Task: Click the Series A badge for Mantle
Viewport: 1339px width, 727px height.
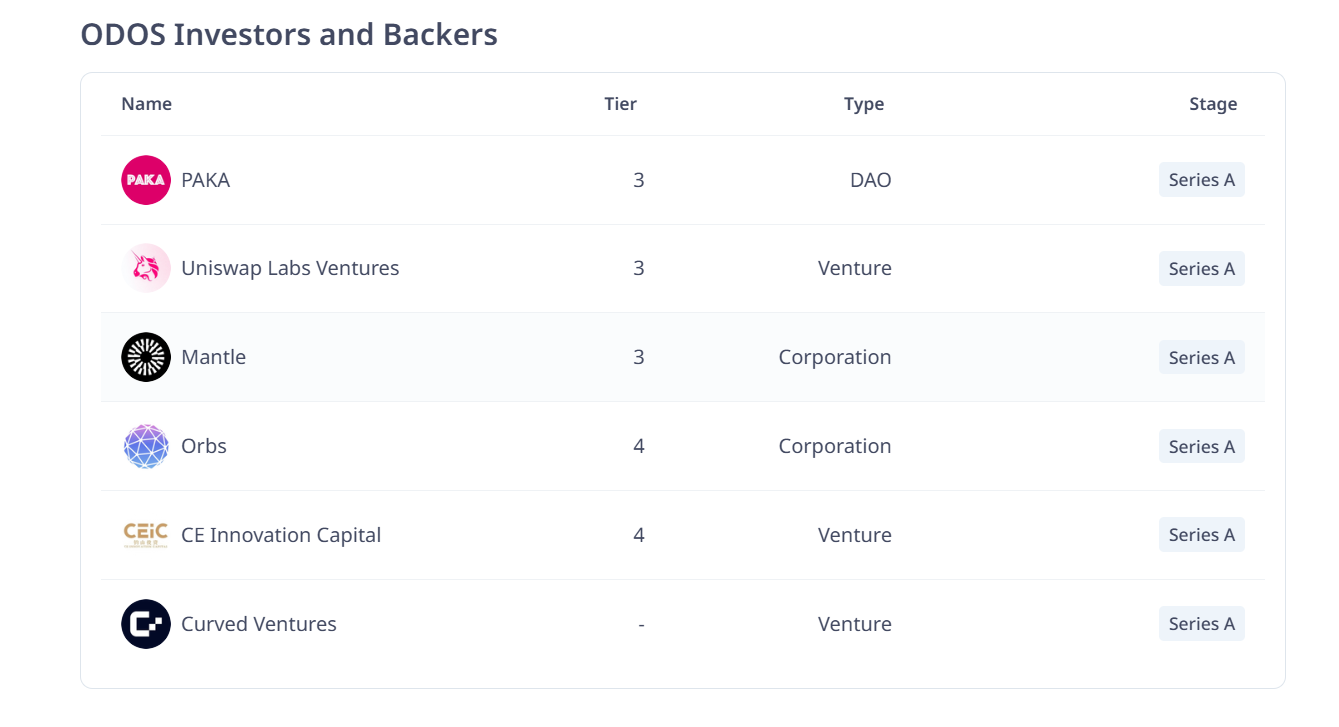Action: (x=1201, y=357)
